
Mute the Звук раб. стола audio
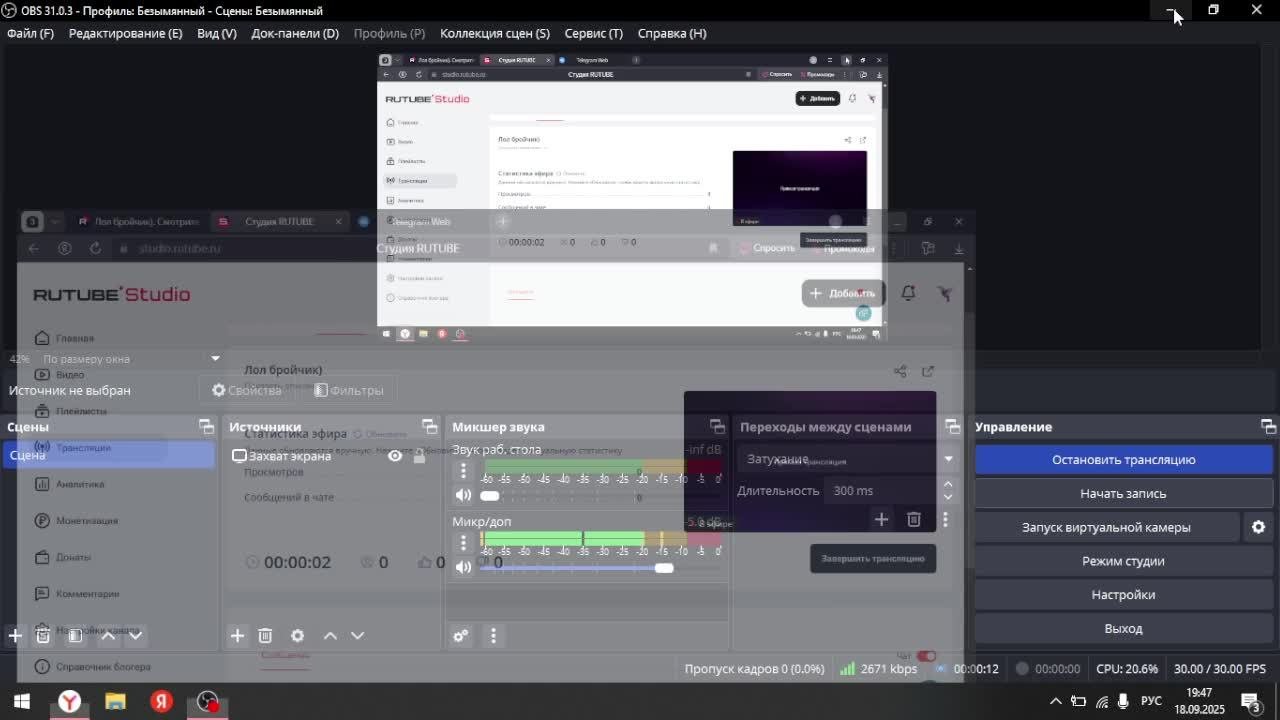coord(463,495)
